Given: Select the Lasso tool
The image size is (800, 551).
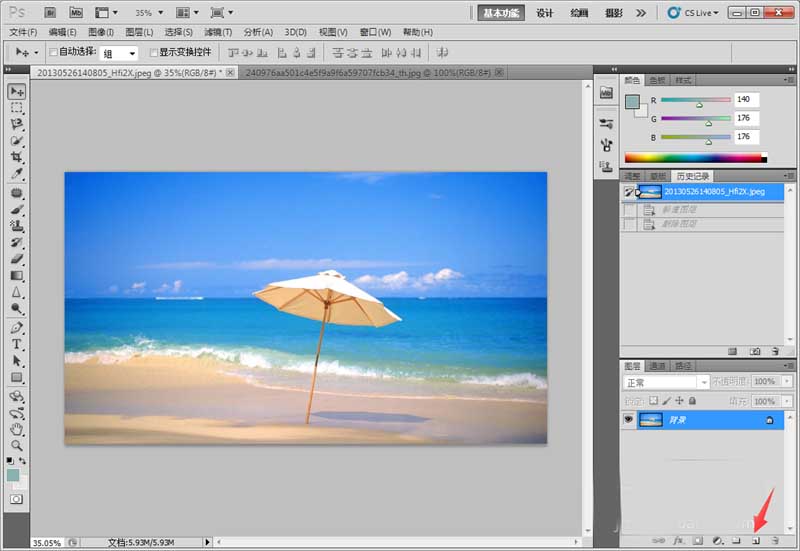Looking at the screenshot, I should coord(17,124).
